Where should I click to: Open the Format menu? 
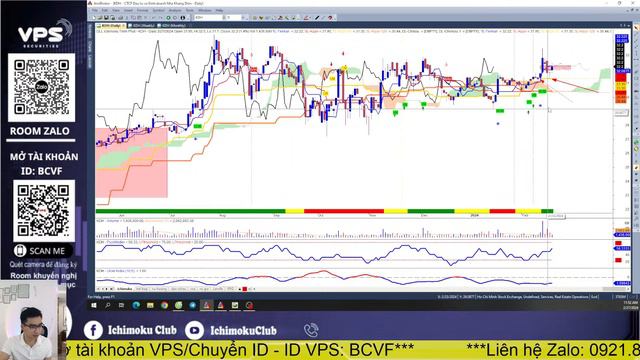point(142,10)
